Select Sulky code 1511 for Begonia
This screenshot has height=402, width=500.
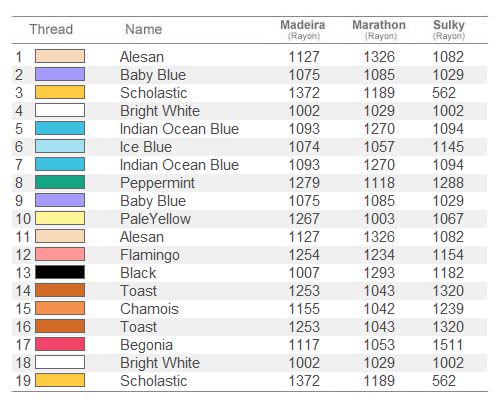tap(448, 345)
